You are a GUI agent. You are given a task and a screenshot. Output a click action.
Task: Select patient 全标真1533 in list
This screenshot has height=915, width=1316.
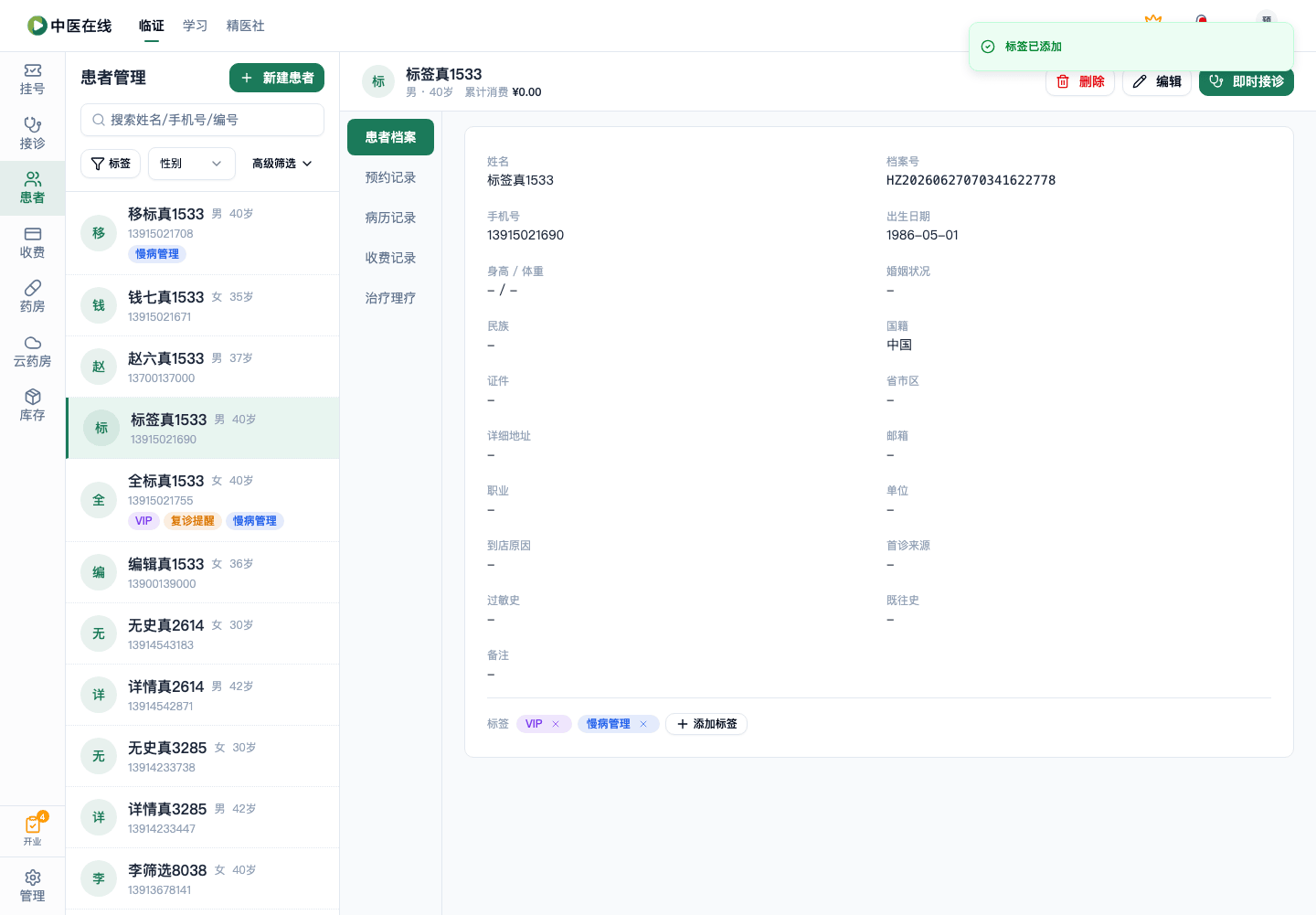coord(202,501)
